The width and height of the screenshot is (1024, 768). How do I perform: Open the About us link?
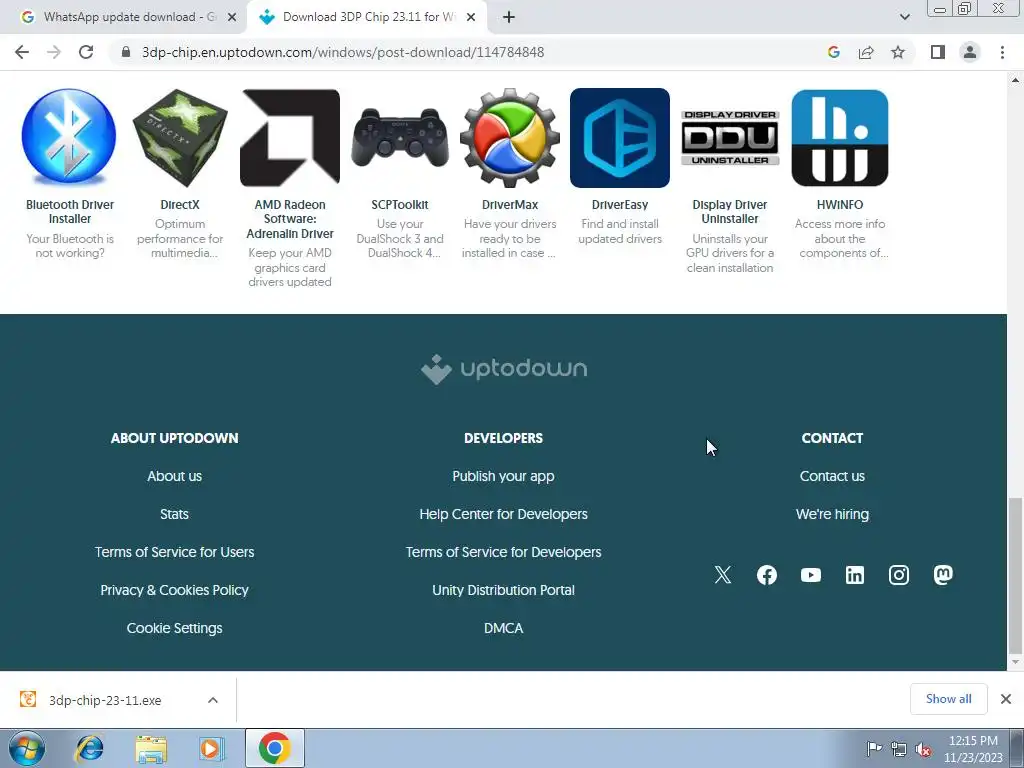pos(174,476)
